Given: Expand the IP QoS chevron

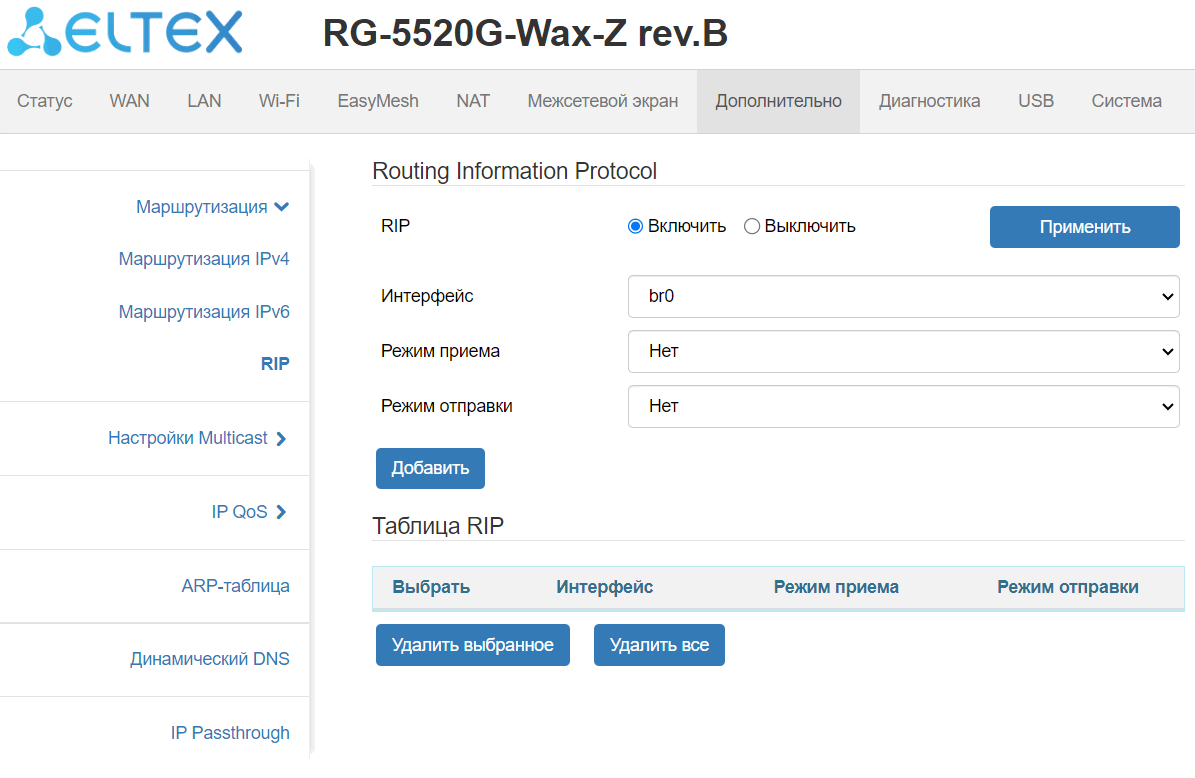Looking at the screenshot, I should (281, 512).
